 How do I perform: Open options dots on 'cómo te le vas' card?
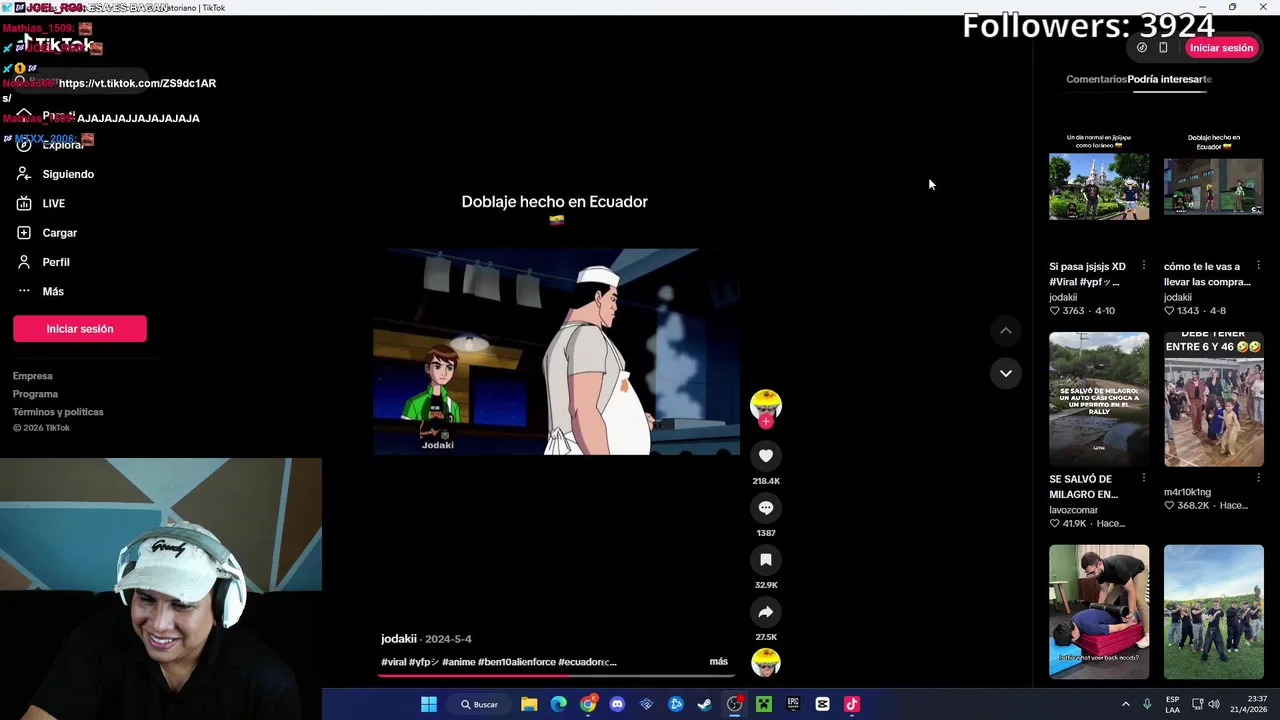click(1258, 266)
